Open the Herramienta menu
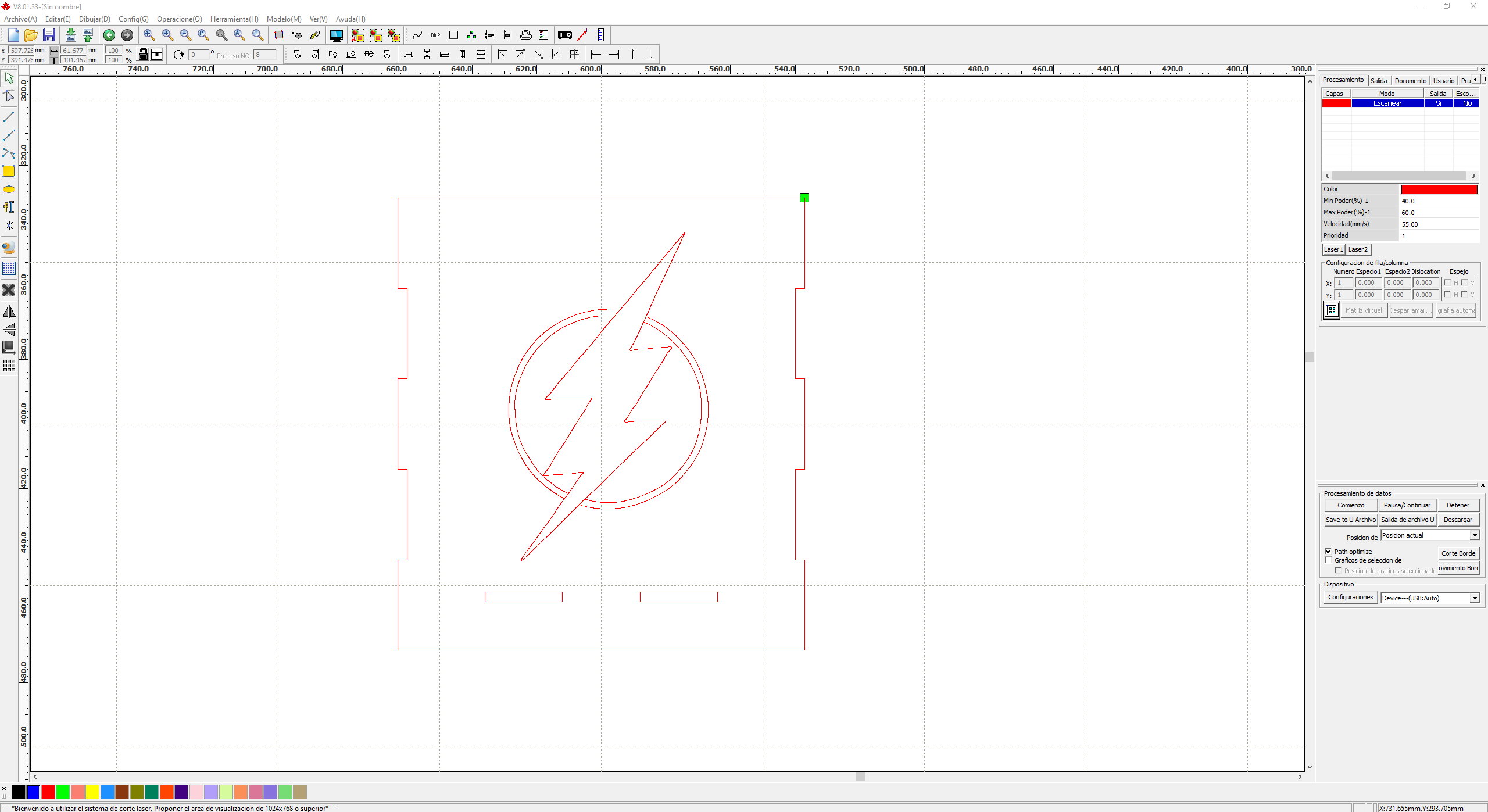1488x812 pixels. pos(234,19)
